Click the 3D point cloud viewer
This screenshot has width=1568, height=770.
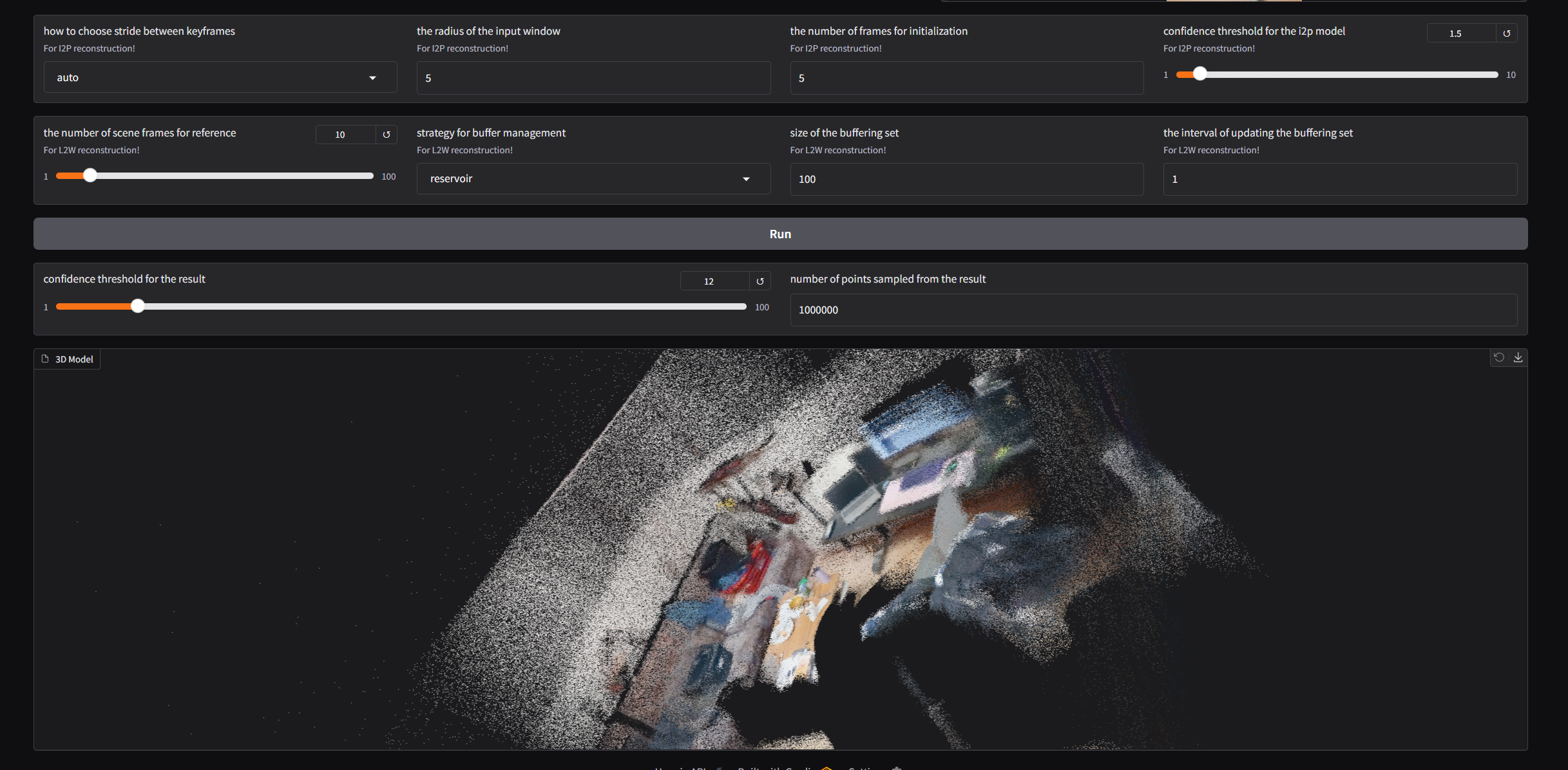point(780,549)
